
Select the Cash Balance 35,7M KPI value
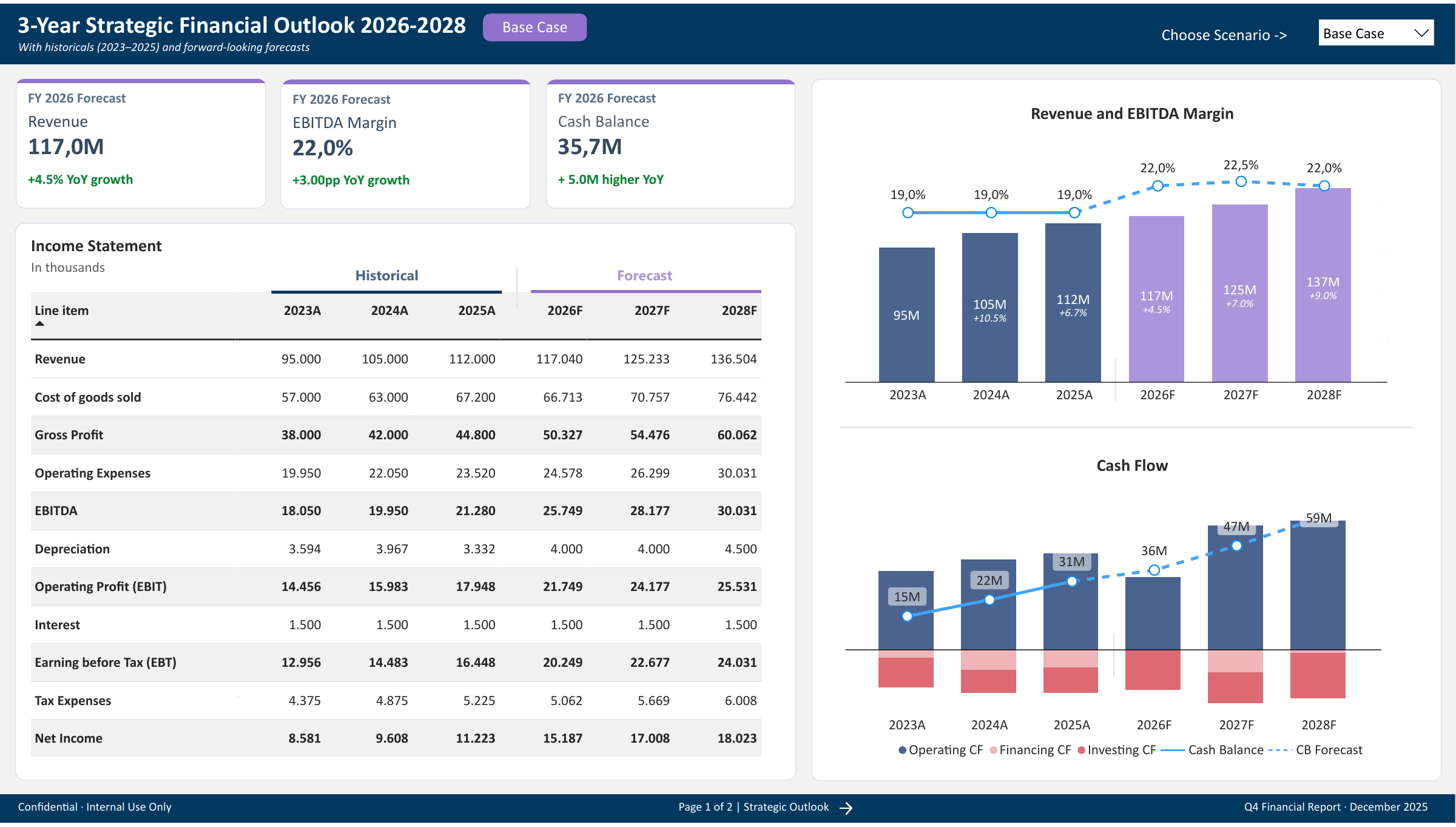coord(590,147)
